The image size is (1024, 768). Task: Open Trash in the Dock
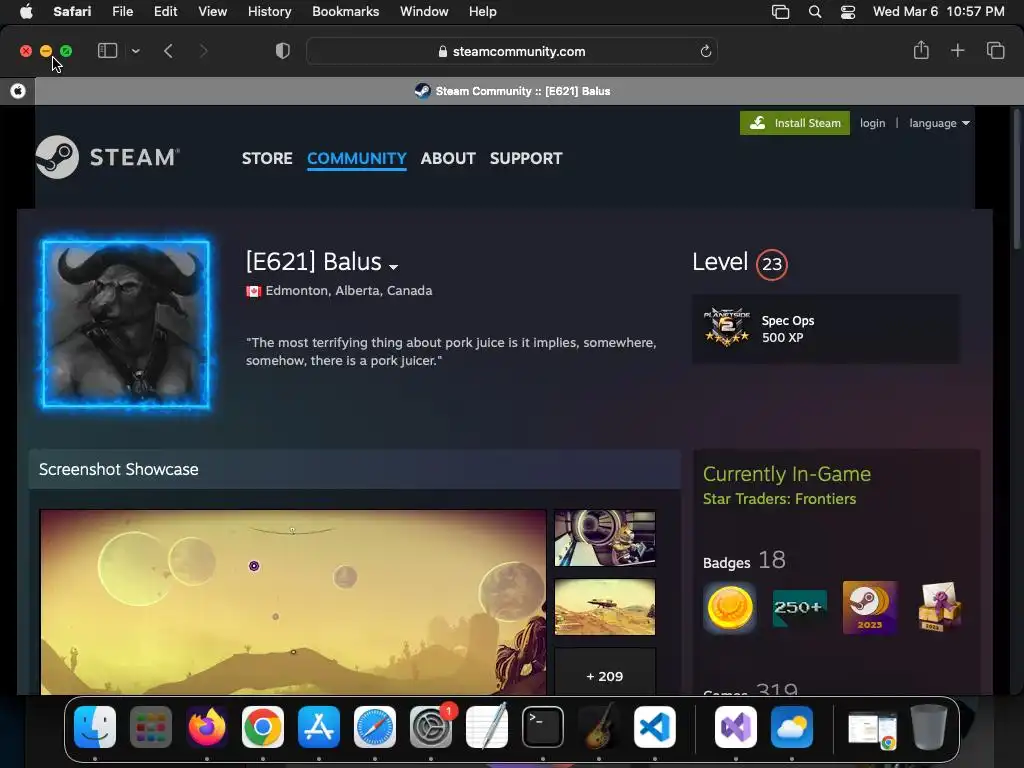[929, 727]
